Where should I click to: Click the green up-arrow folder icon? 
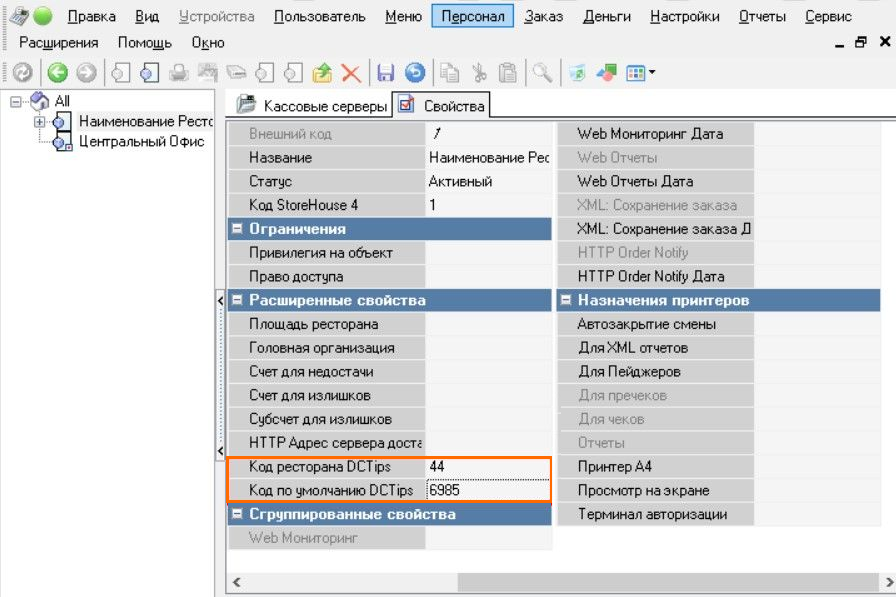point(322,72)
